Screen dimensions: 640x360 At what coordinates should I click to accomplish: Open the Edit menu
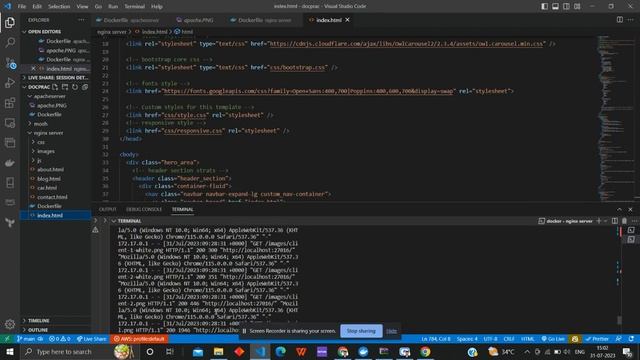[x=37, y=7]
